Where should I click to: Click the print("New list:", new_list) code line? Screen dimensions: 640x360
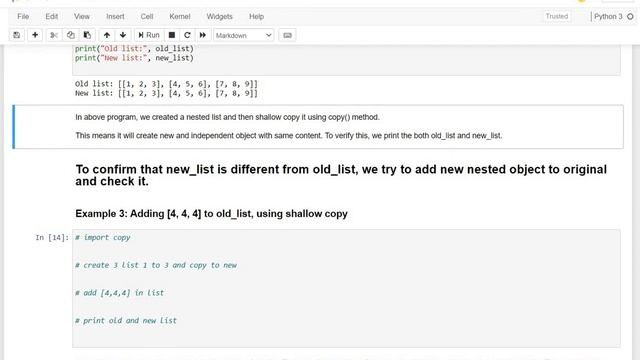pos(134,58)
